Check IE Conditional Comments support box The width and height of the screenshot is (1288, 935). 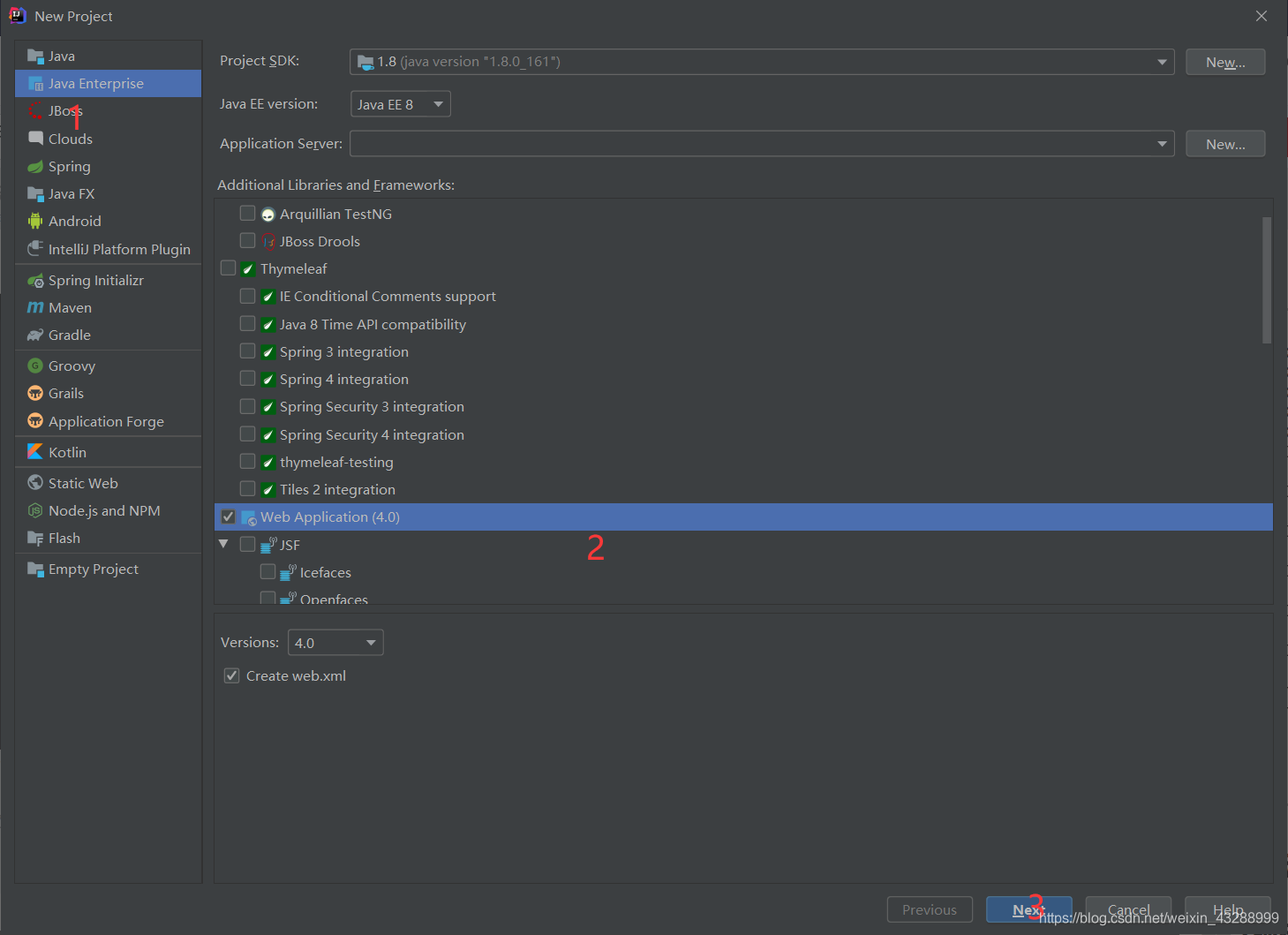(247, 296)
